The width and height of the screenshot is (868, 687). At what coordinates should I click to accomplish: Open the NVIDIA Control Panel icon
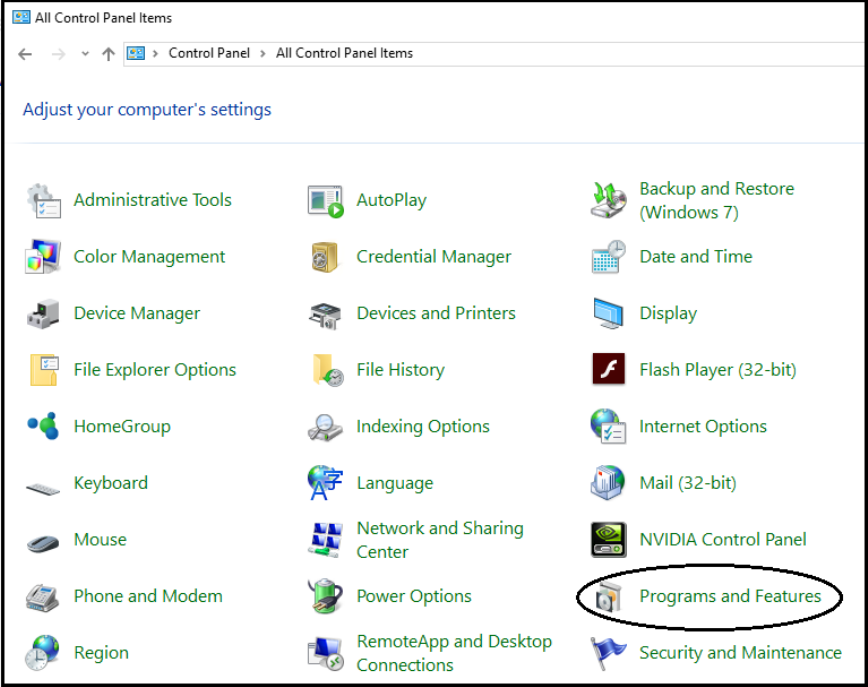tap(608, 539)
